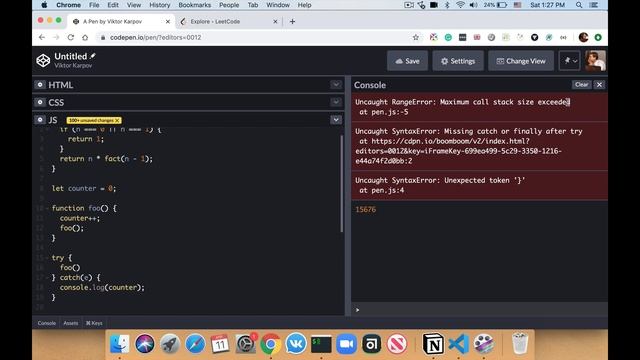Viewport: 640px width, 360px height.
Task: Open the pin dropdown next to Change View
Action: pyautogui.click(x=569, y=61)
